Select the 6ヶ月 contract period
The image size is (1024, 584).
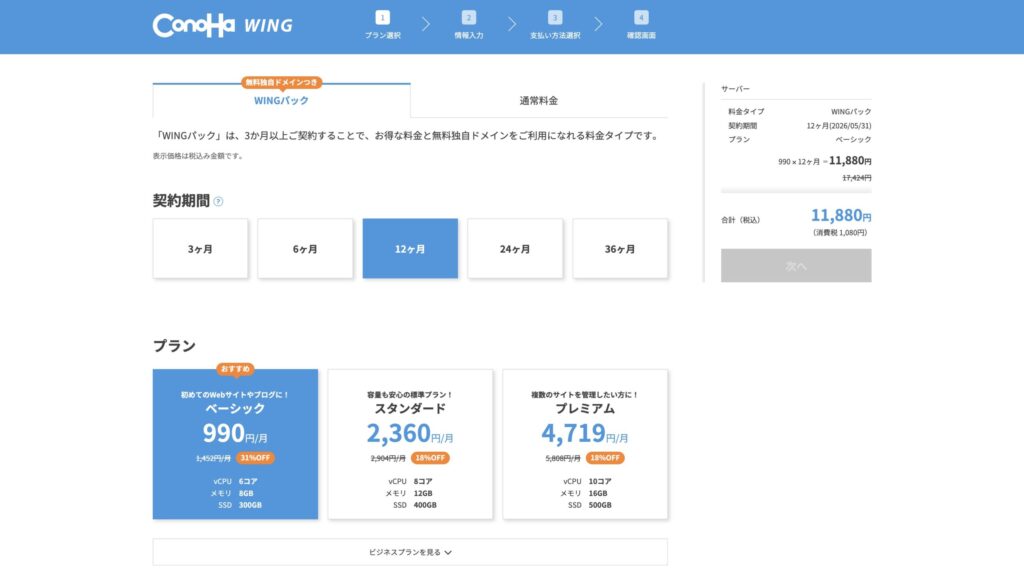coord(305,249)
